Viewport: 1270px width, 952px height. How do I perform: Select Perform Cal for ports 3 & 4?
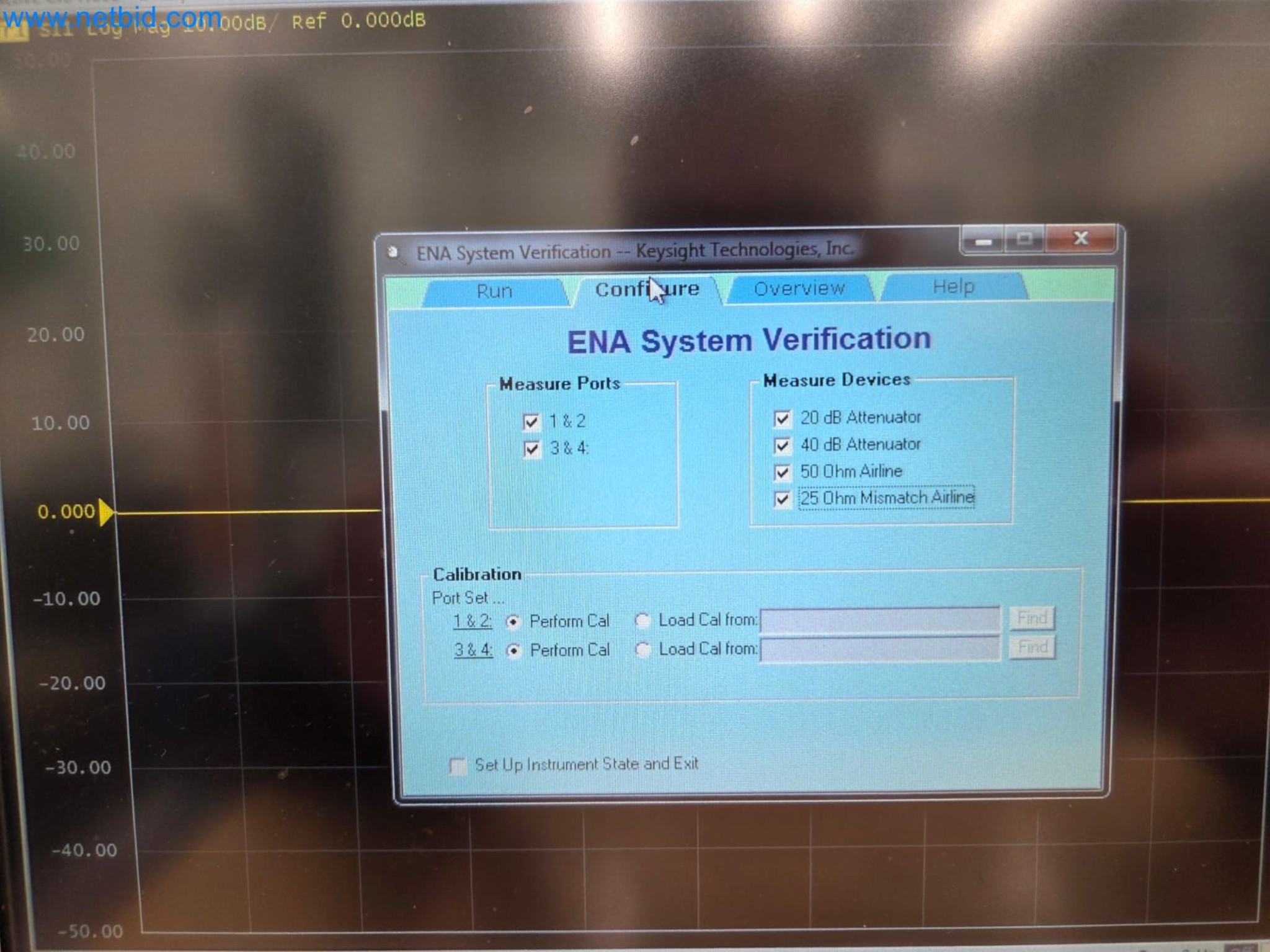(513, 651)
